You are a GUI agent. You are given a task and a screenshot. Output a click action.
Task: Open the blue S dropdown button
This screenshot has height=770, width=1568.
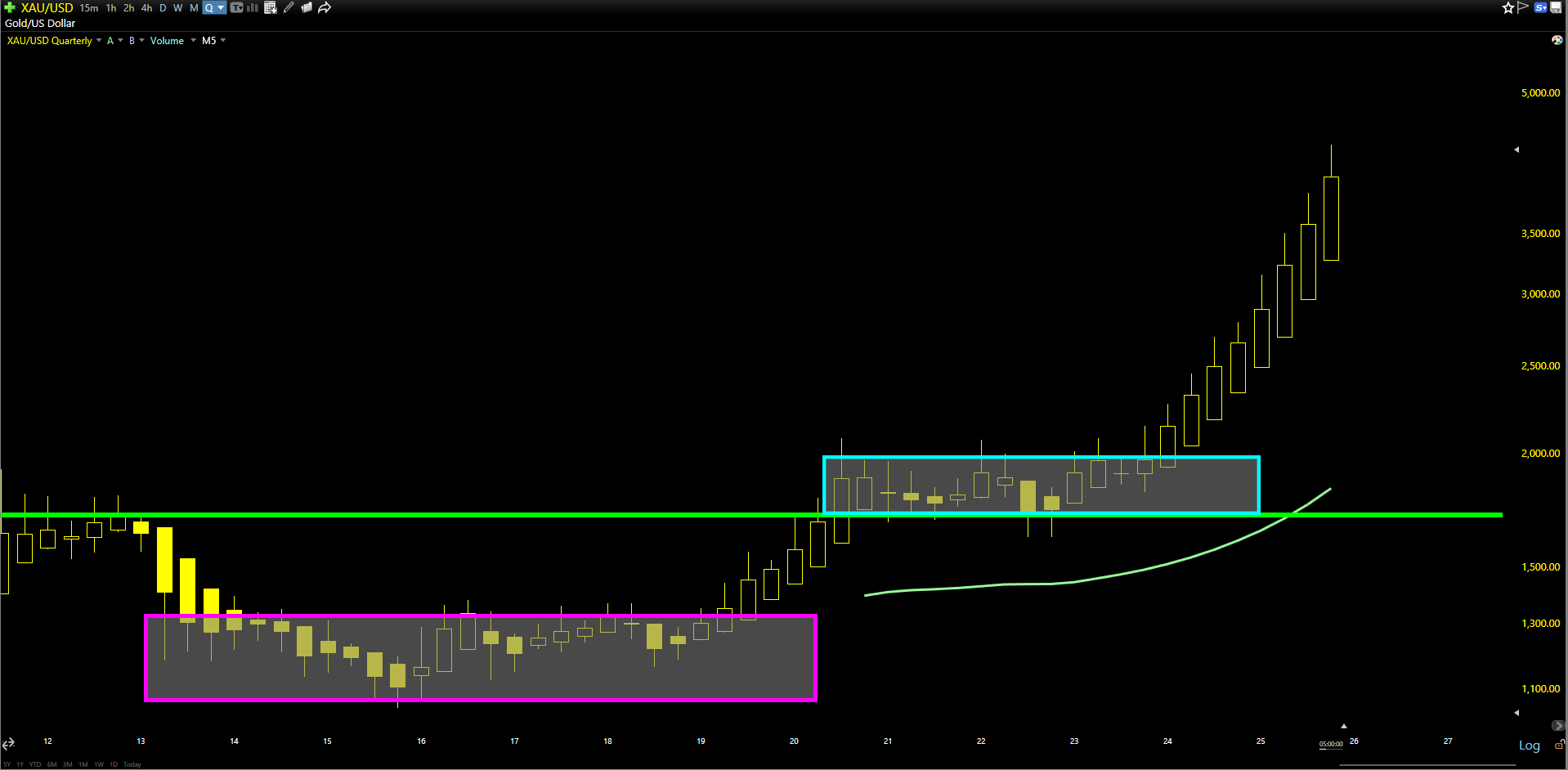pyautogui.click(x=1540, y=7)
